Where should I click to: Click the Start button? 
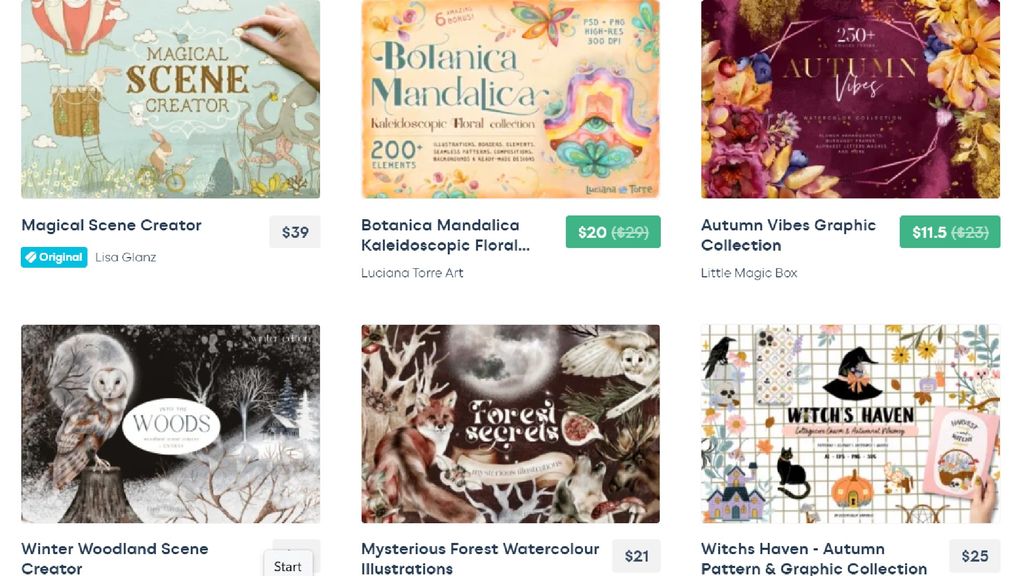(287, 564)
